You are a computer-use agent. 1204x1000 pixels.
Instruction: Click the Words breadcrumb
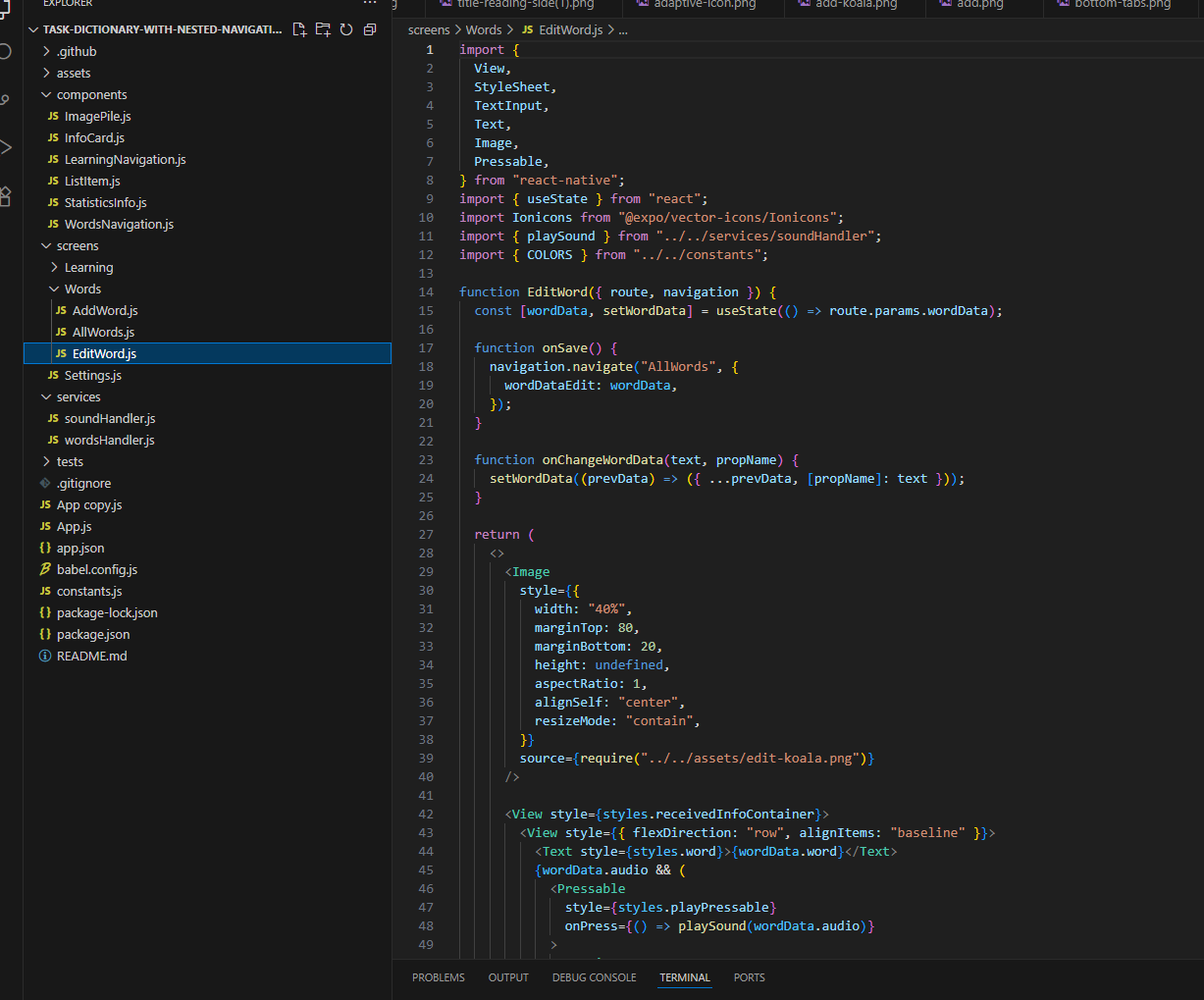pyautogui.click(x=484, y=30)
